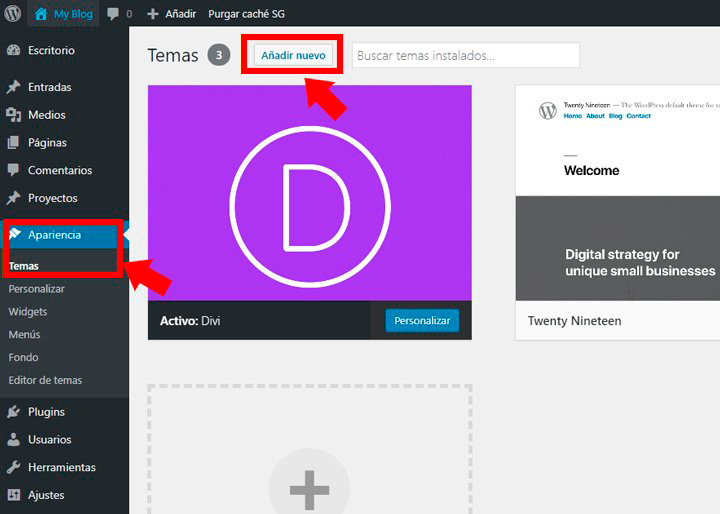Click the Escritorio dashboard icon
This screenshot has width=720, height=514.
click(x=14, y=50)
